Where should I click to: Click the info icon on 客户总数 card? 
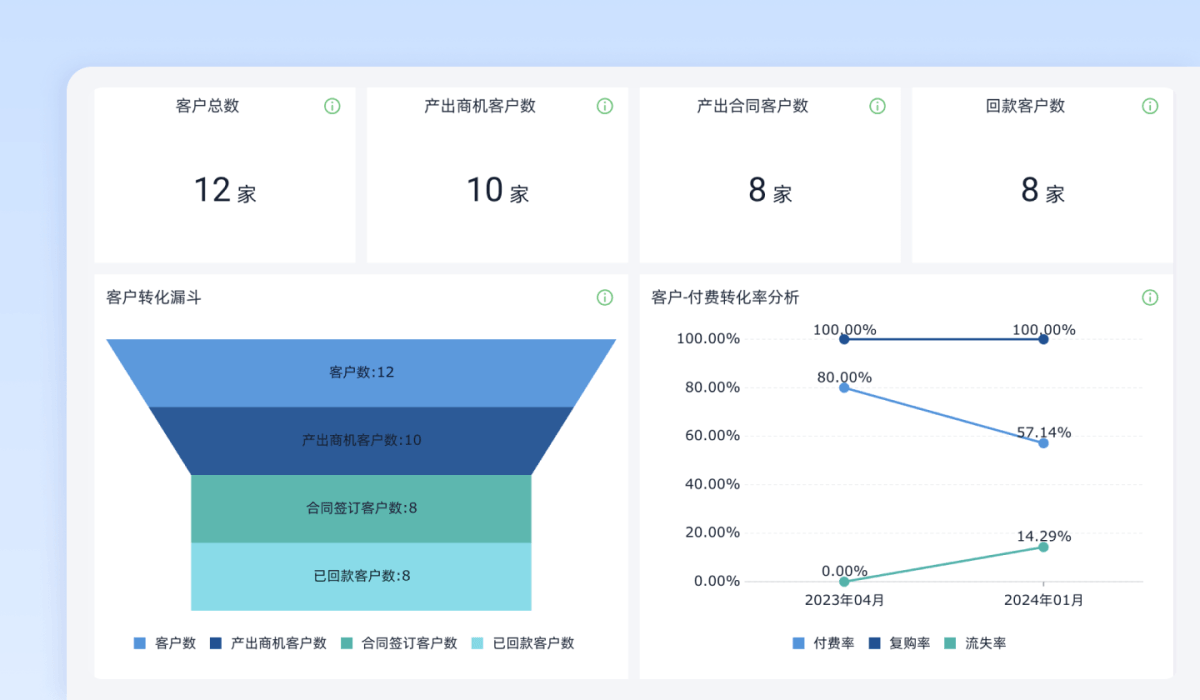332,106
